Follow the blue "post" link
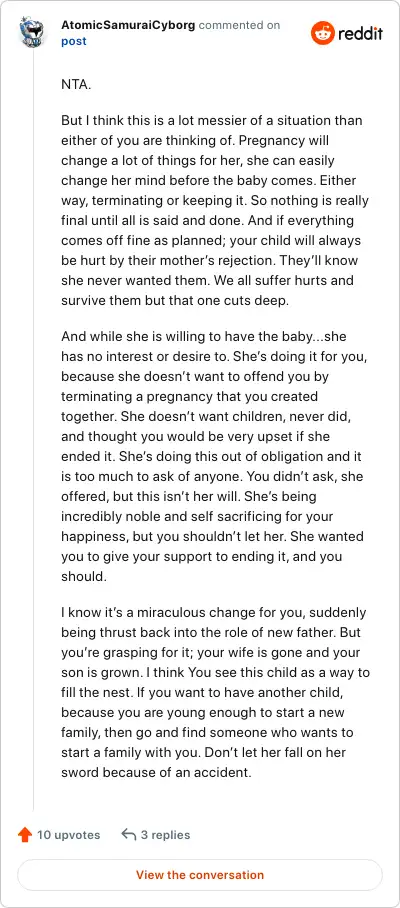This screenshot has height=908, width=400. pos(74,41)
